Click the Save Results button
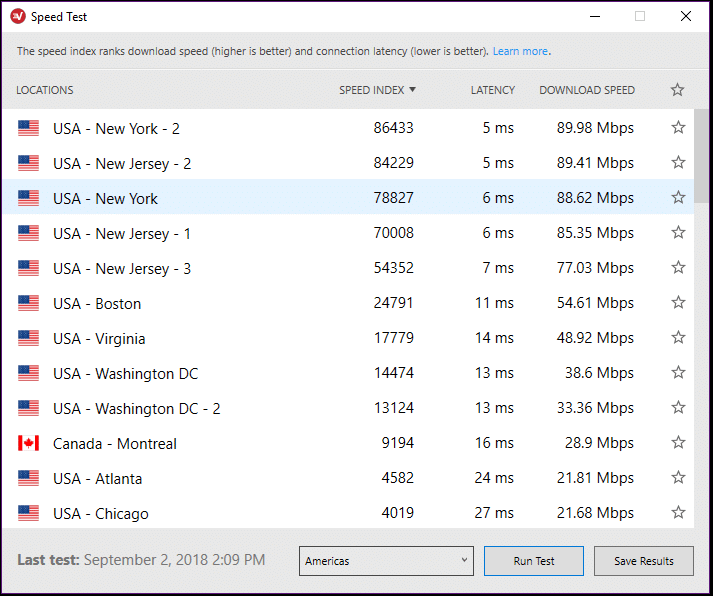Viewport: 713px width, 596px height. [643, 561]
